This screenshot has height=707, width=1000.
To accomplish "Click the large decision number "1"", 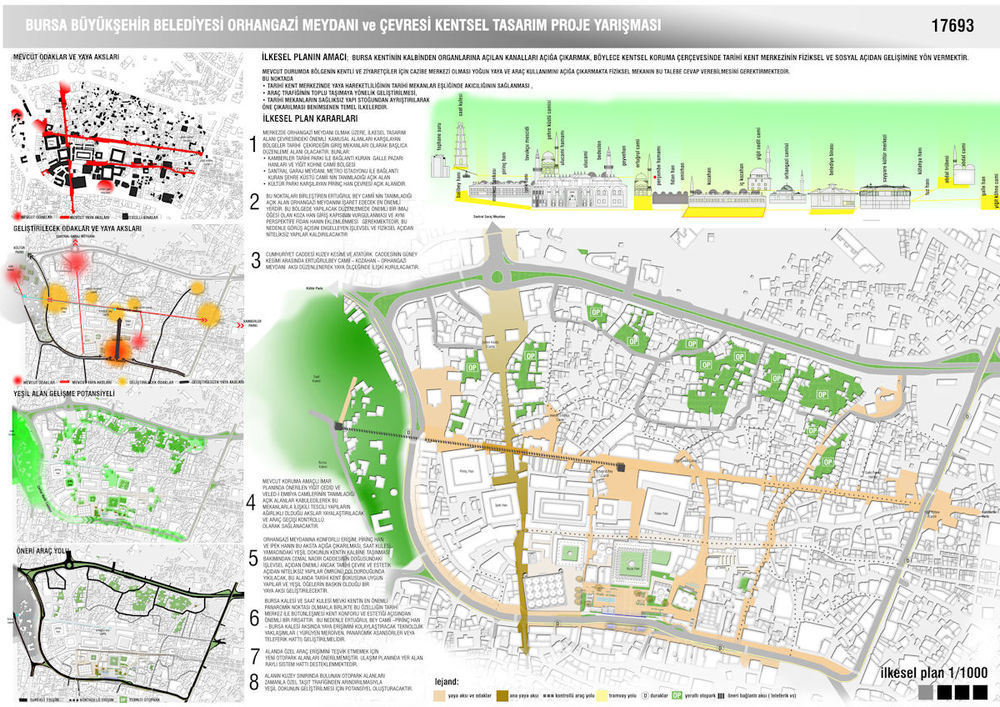I will [x=254, y=145].
